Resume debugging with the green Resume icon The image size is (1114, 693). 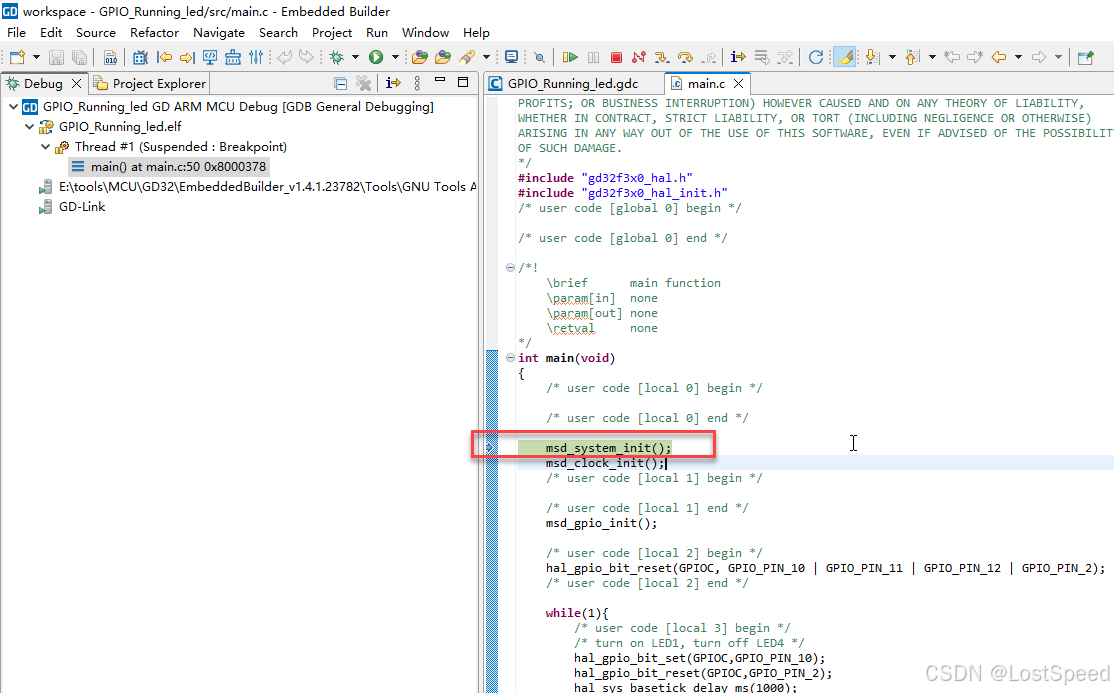point(571,57)
